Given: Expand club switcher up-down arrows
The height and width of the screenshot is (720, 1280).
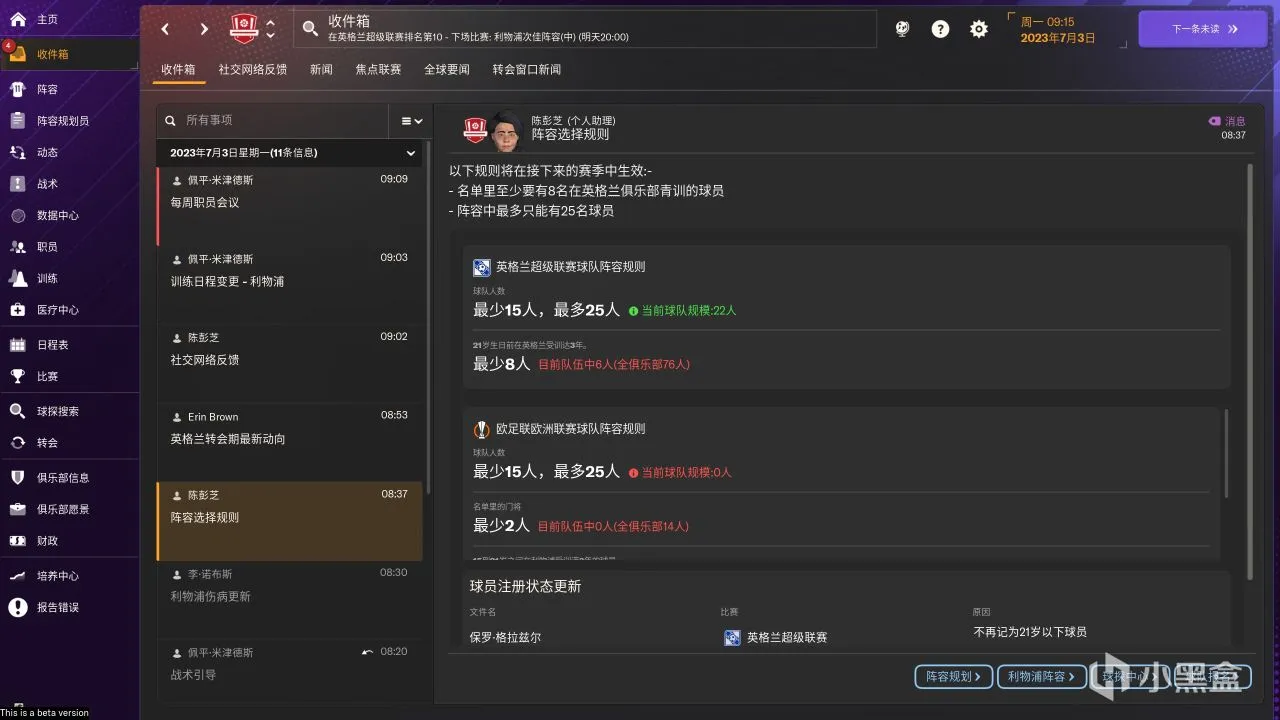Looking at the screenshot, I should tap(270, 29).
